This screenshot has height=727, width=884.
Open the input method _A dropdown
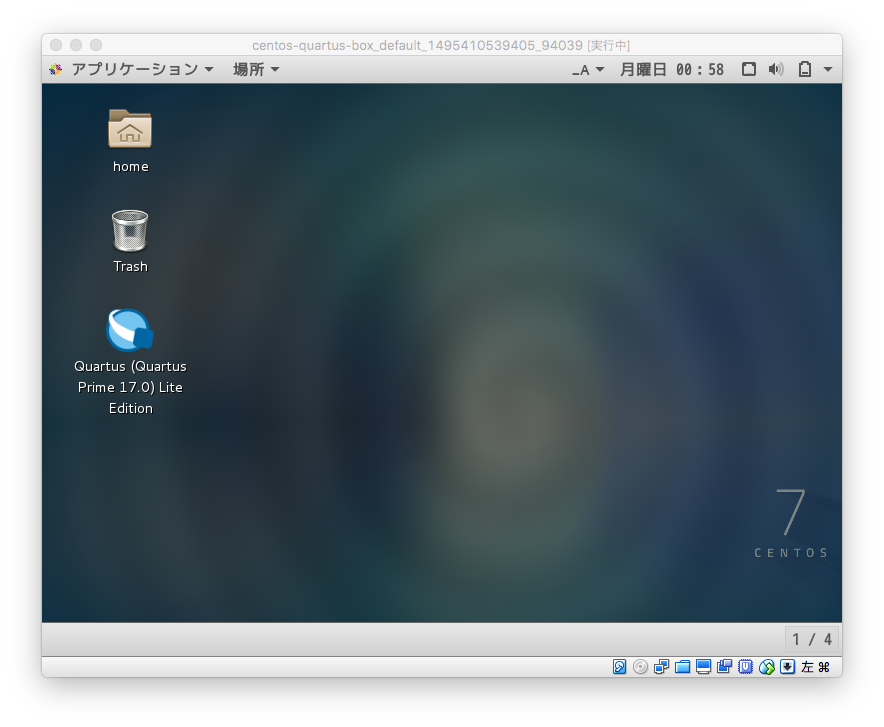(x=588, y=69)
